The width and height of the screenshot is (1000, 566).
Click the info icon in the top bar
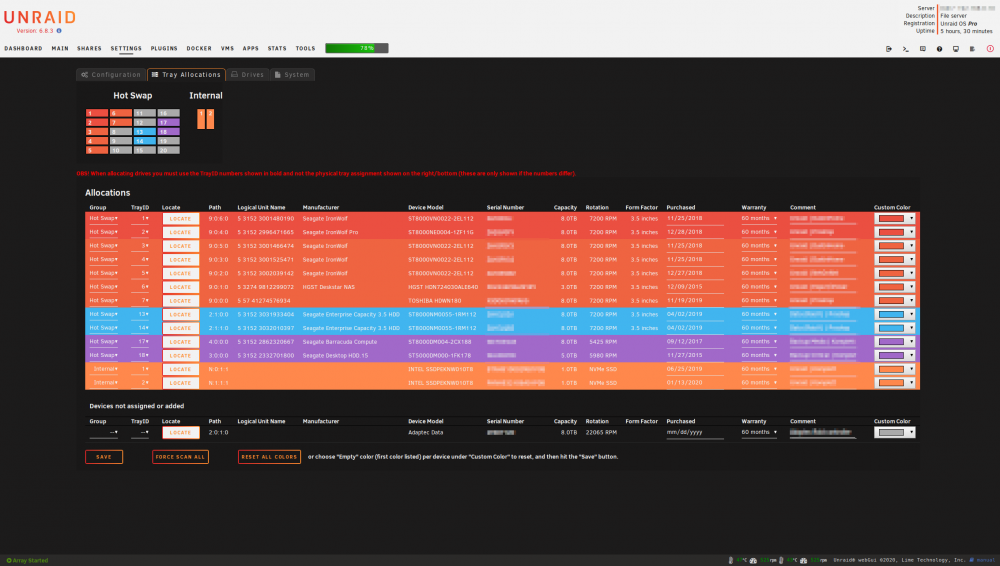pos(939,48)
